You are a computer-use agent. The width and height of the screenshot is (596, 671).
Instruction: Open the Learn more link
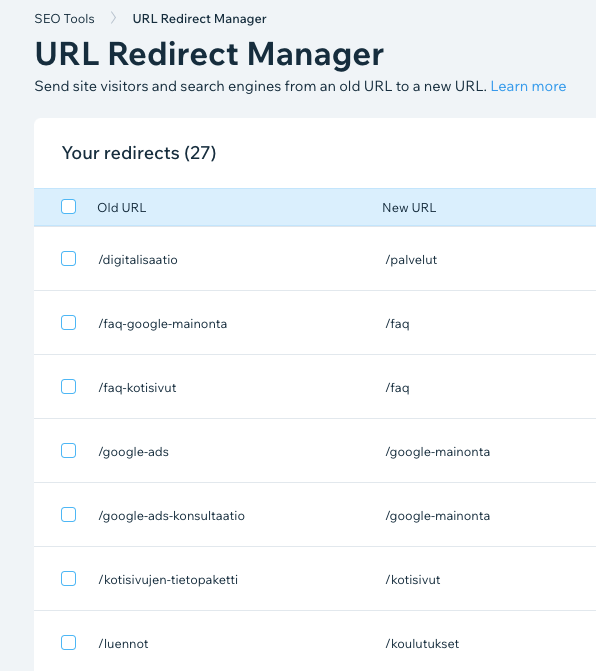point(528,86)
